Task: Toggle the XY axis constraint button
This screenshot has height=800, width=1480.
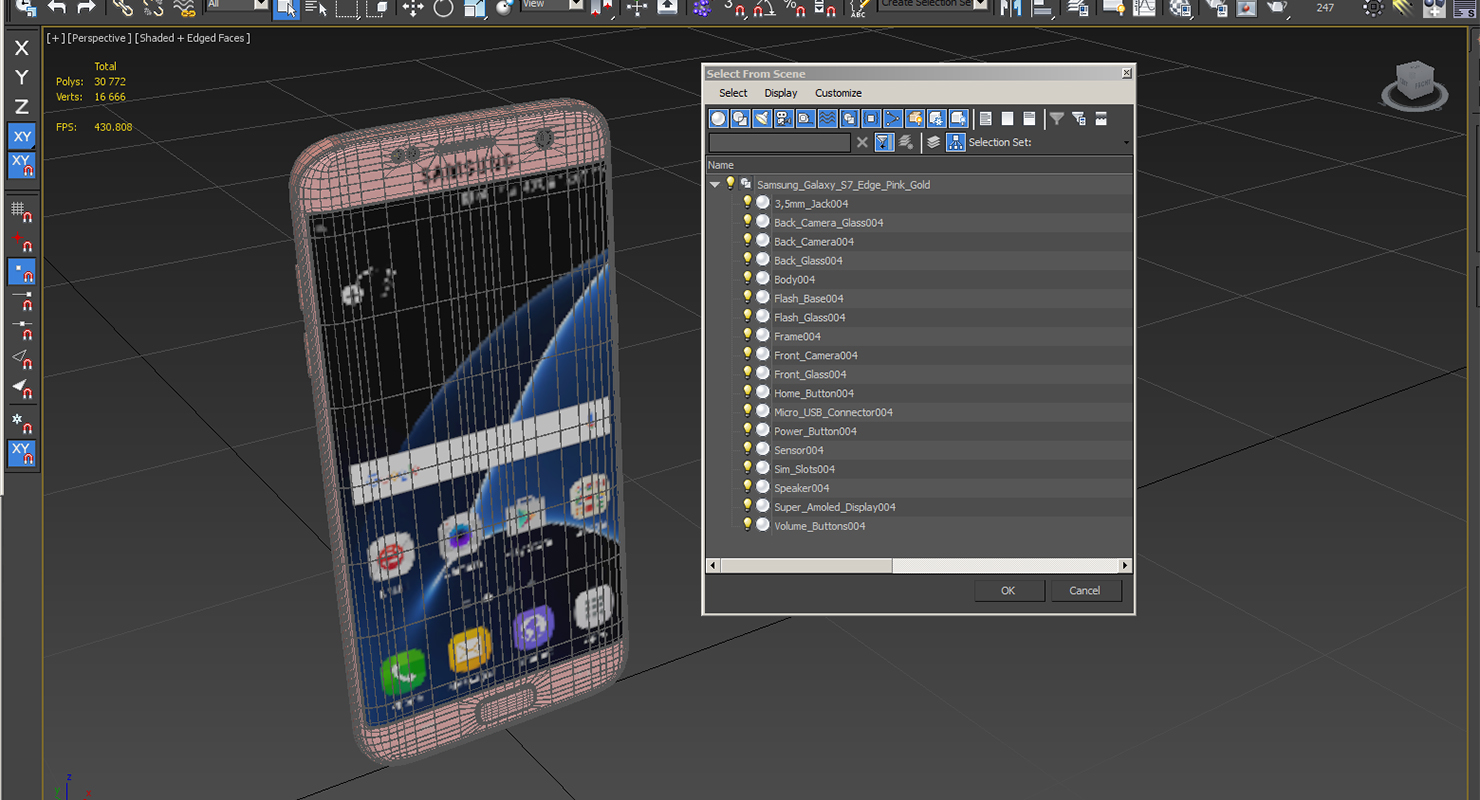Action: tap(21, 136)
